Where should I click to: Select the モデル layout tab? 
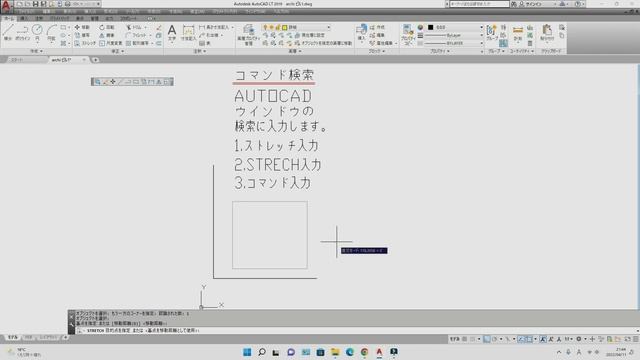(x=13, y=338)
